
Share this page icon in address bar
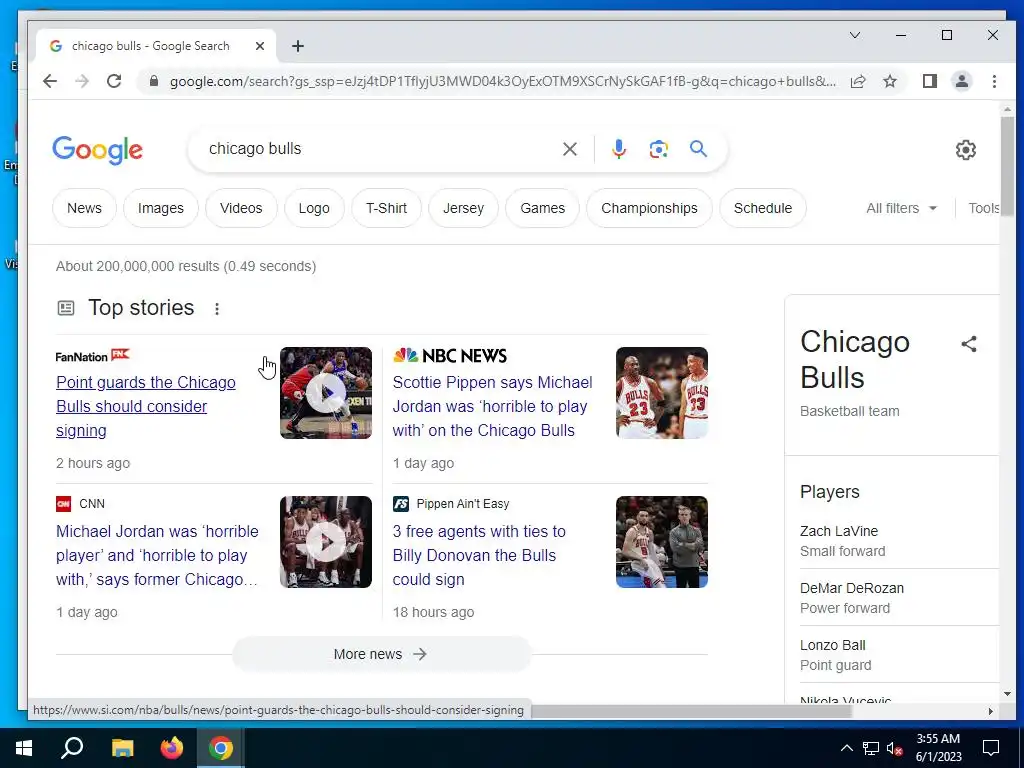858,81
